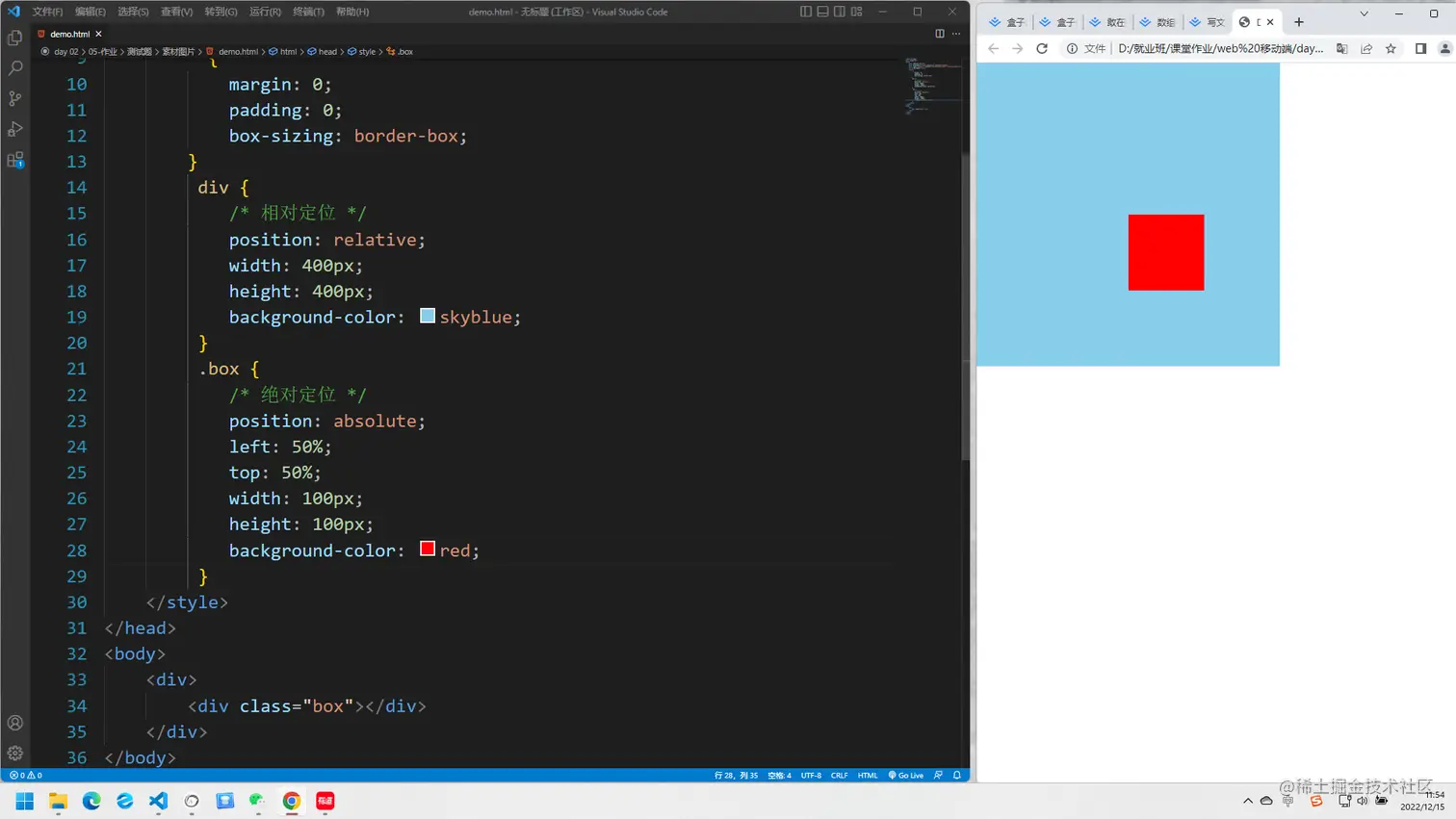Open the Search view in VS Code
1456x819 pixels.
click(15, 68)
